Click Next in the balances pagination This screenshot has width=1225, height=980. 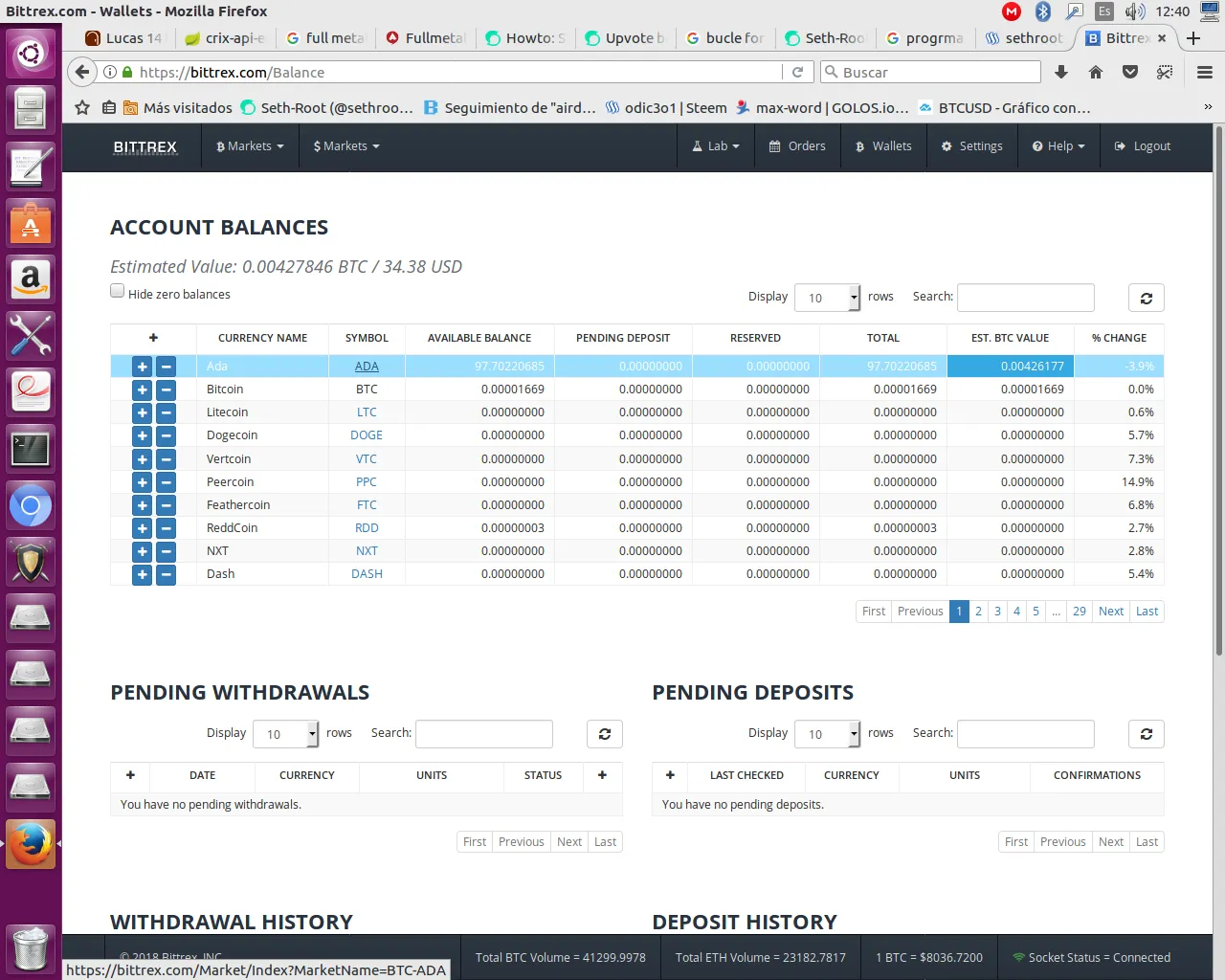click(x=1111, y=612)
